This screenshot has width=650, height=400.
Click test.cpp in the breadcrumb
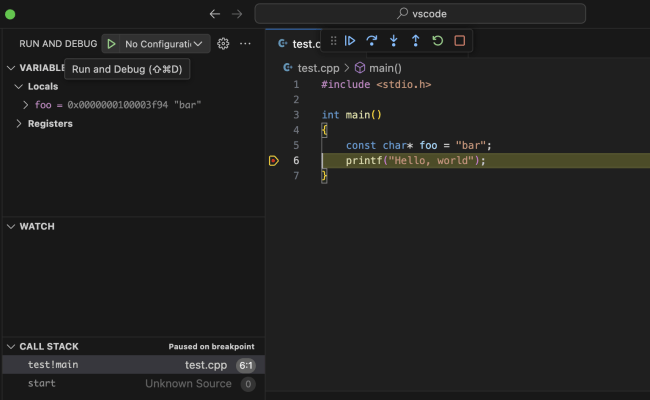coord(318,68)
